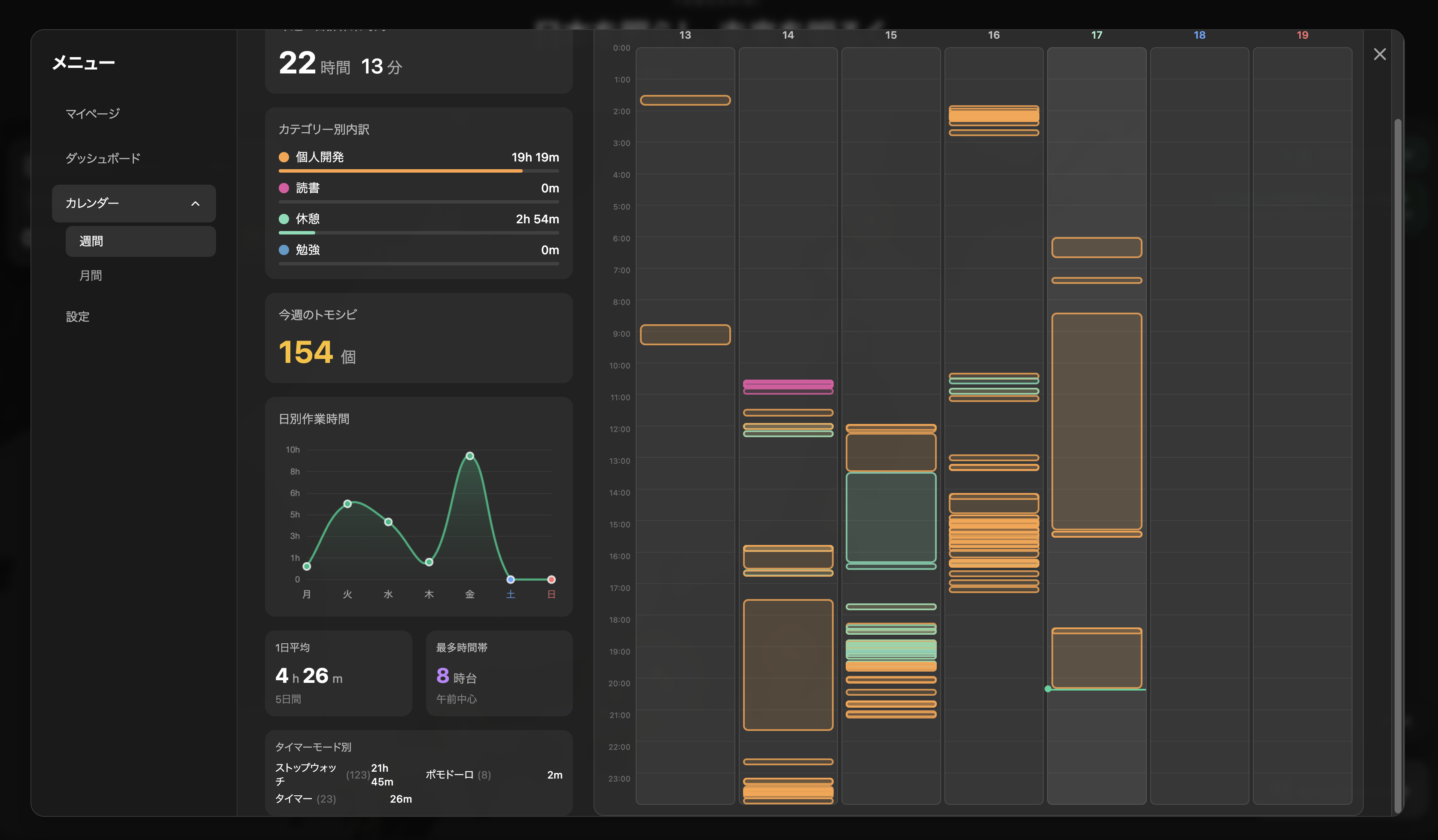Open マイページ from the menu
The image size is (1438, 840).
[x=92, y=113]
